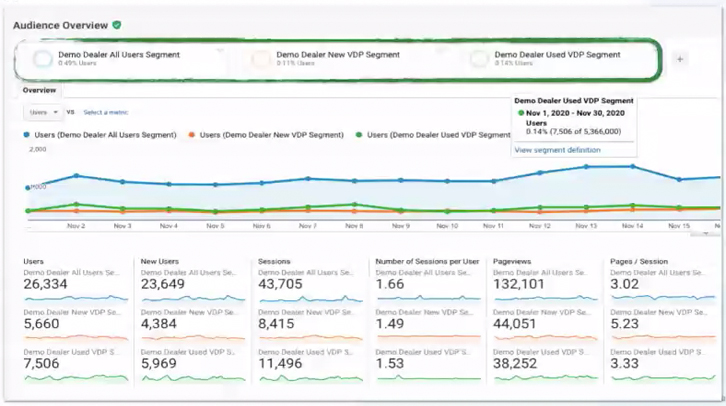Click the Sessions value 43,705
The height and width of the screenshot is (406, 726).
[x=280, y=284]
